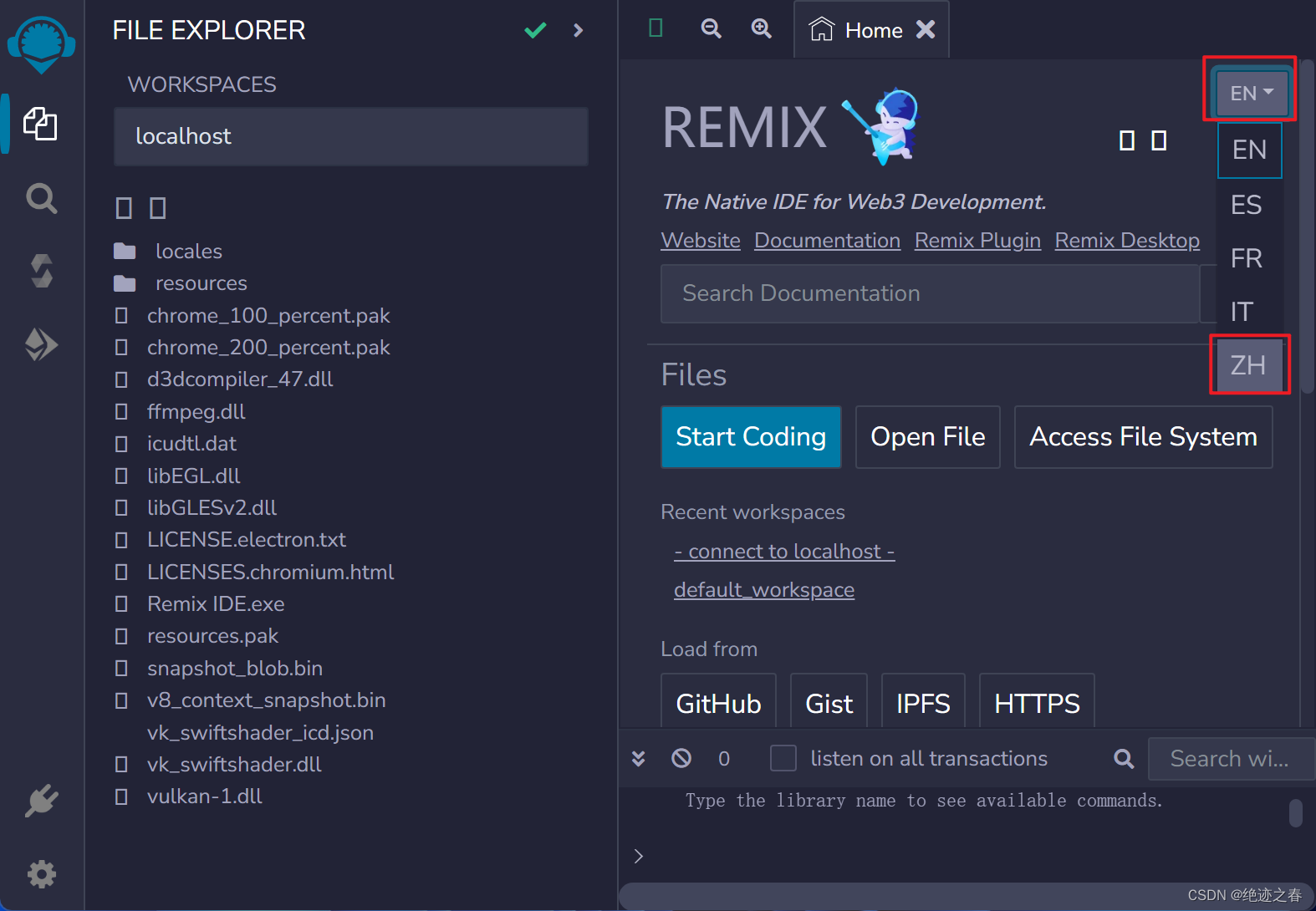Viewport: 1316px width, 911px height.
Task: Select LICENSES.chromium.html file
Action: point(270,573)
